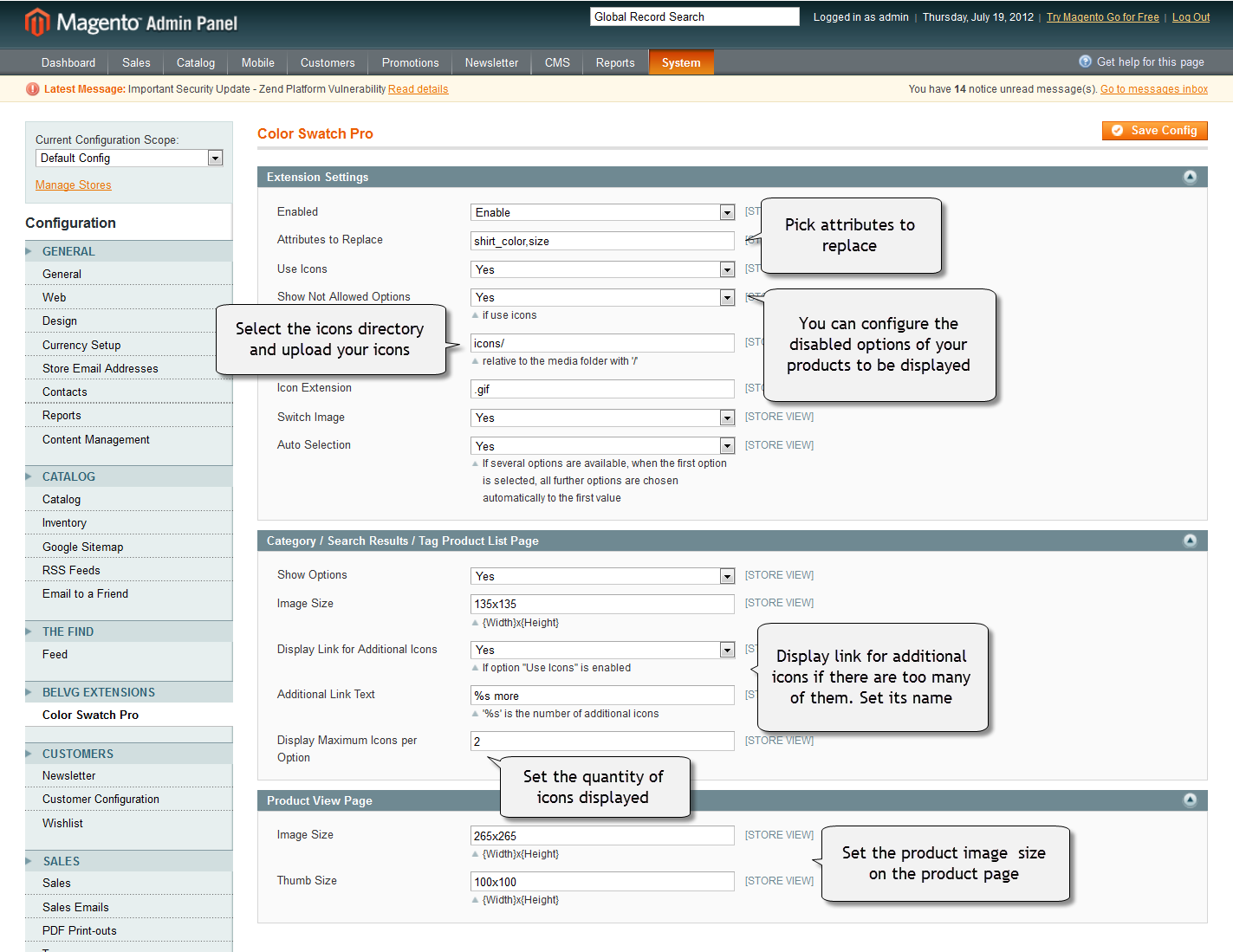Open the Sales menu
The width and height of the screenshot is (1233, 952).
pos(136,62)
